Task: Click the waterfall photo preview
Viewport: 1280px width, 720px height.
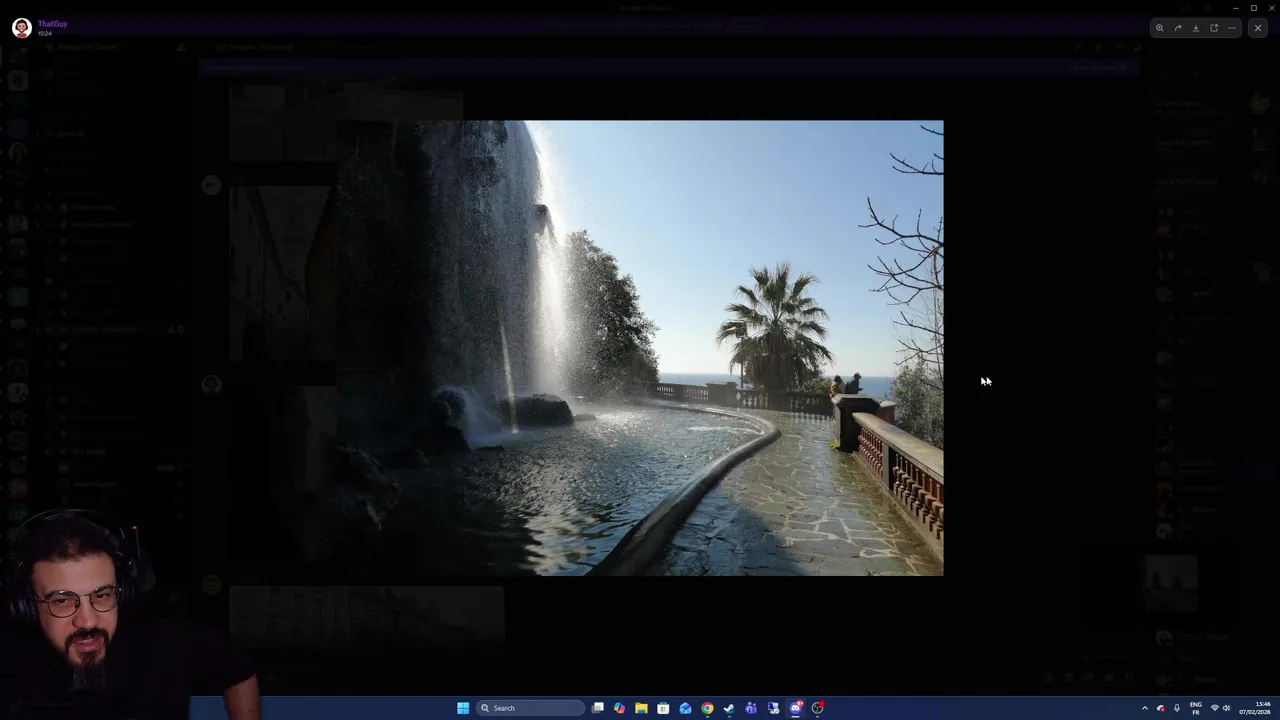Action: point(640,348)
